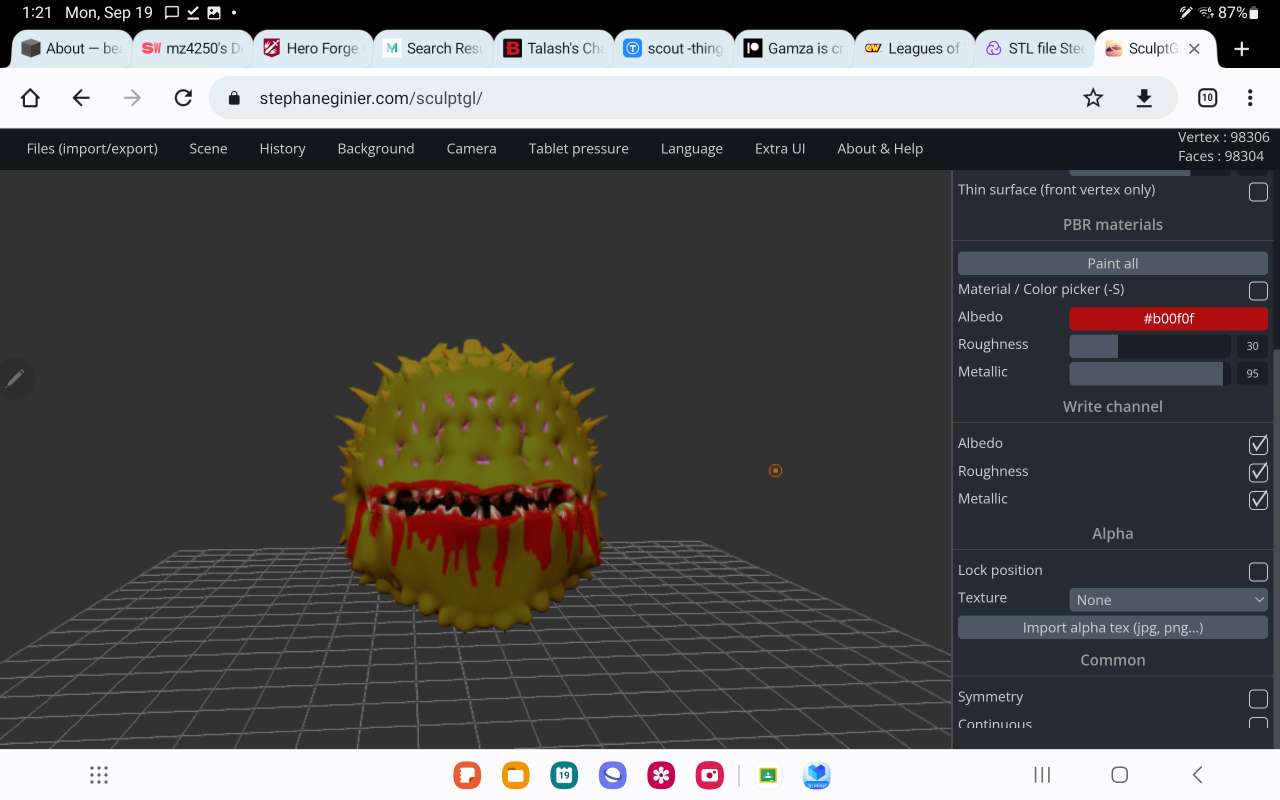This screenshot has height=800, width=1280.
Task: Tap the browser home icon
Action: click(30, 98)
